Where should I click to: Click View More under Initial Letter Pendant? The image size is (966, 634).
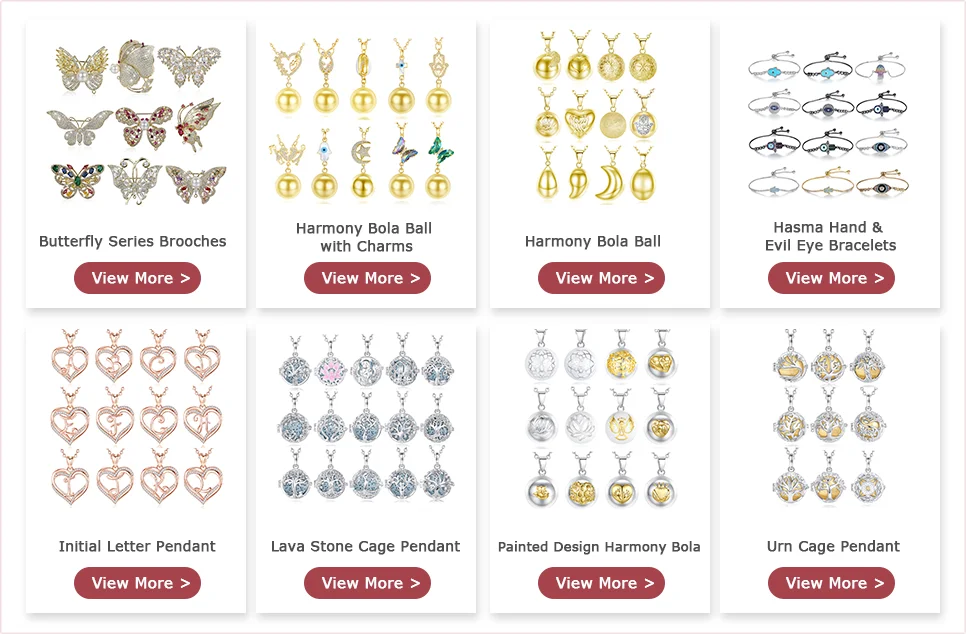137,583
